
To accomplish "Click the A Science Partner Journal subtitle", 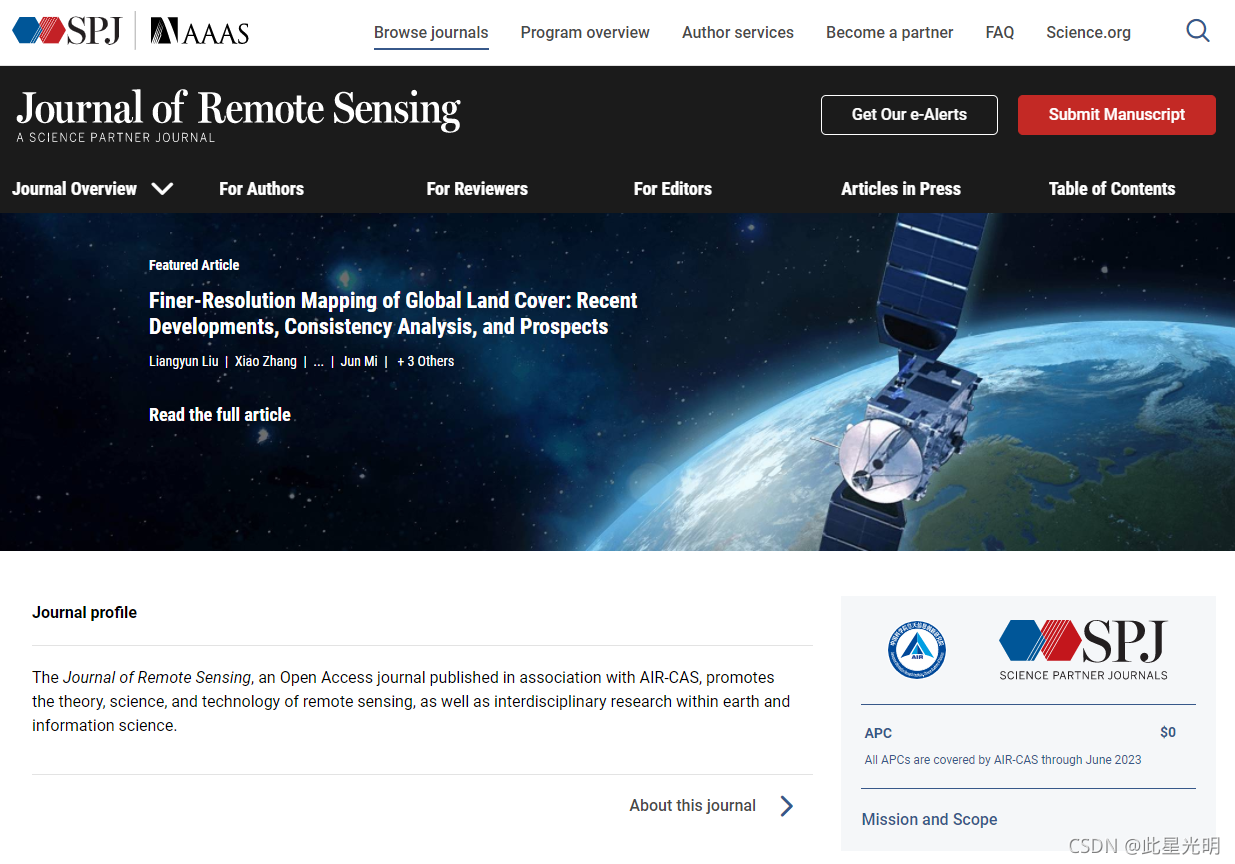I will [x=116, y=138].
